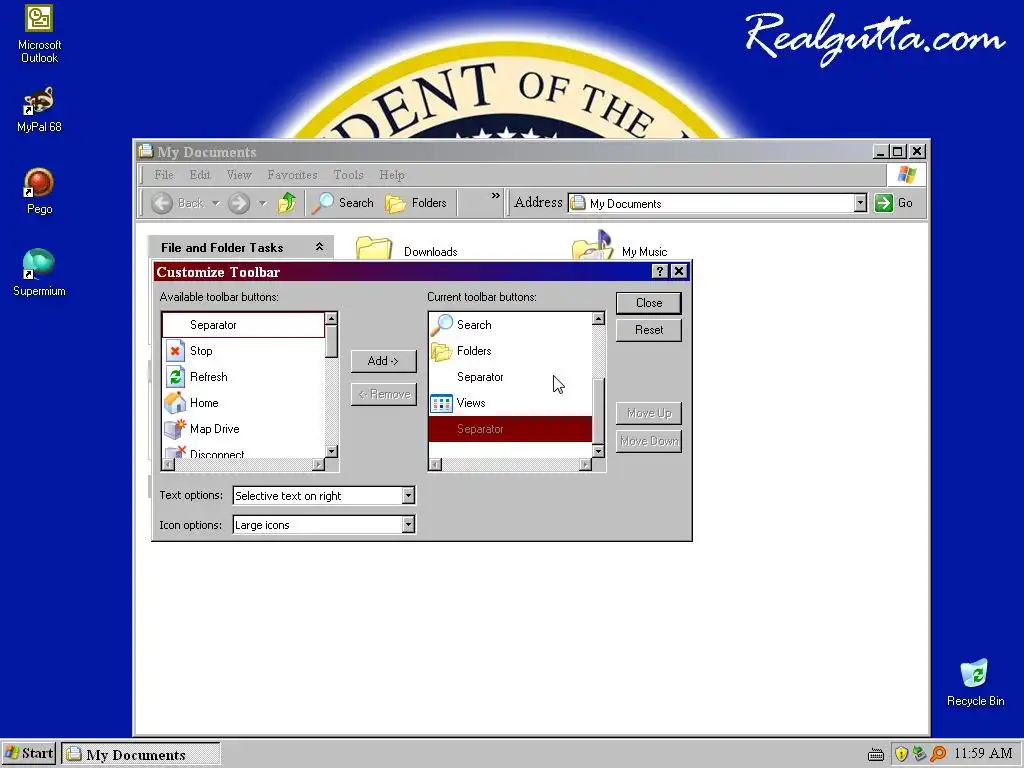The image size is (1024, 768).
Task: Select Map Drive icon in available buttons
Action: [175, 429]
